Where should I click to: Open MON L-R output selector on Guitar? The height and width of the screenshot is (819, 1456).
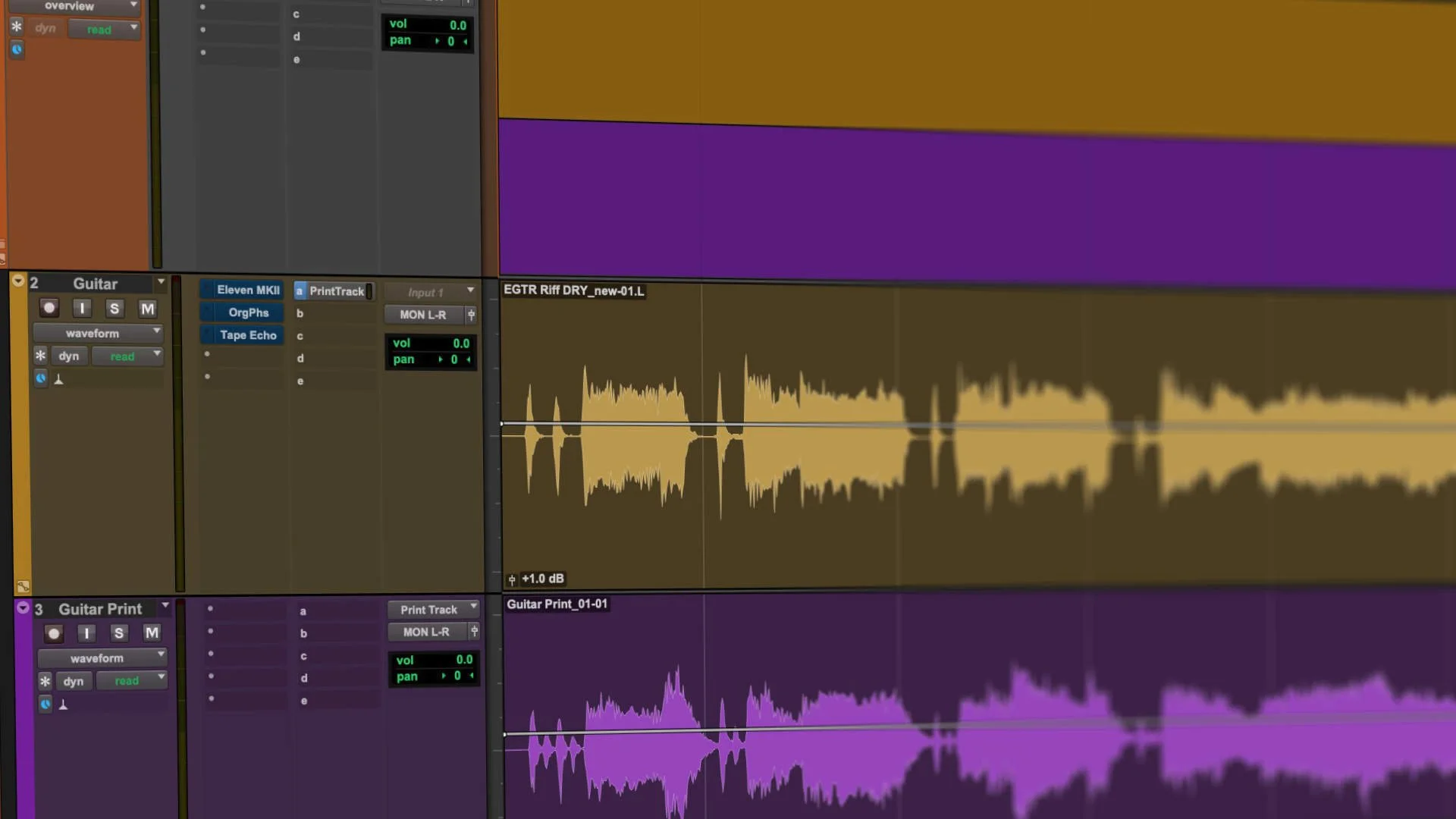coord(423,315)
